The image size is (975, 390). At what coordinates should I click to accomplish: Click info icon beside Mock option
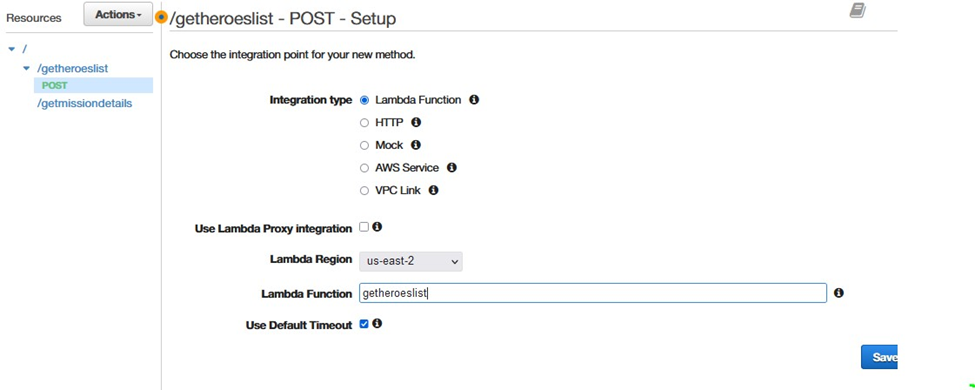pyautogui.click(x=416, y=145)
